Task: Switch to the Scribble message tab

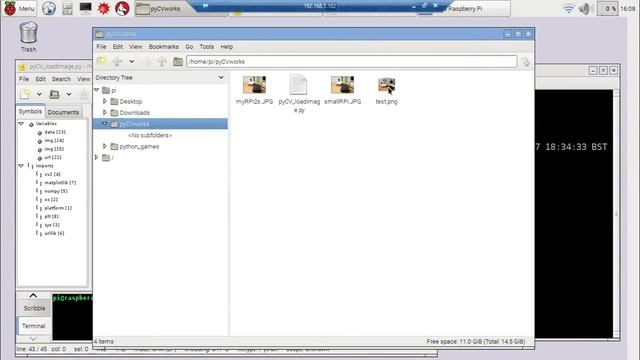Action: point(34,308)
